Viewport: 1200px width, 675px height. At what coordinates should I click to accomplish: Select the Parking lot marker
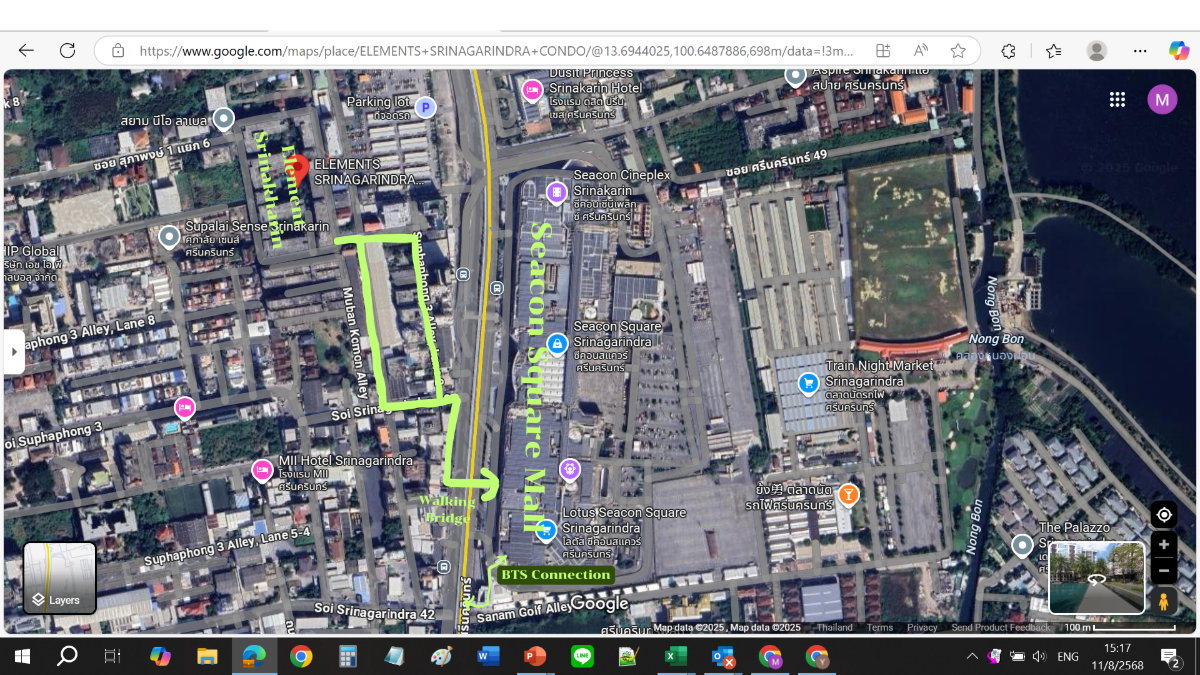point(426,107)
